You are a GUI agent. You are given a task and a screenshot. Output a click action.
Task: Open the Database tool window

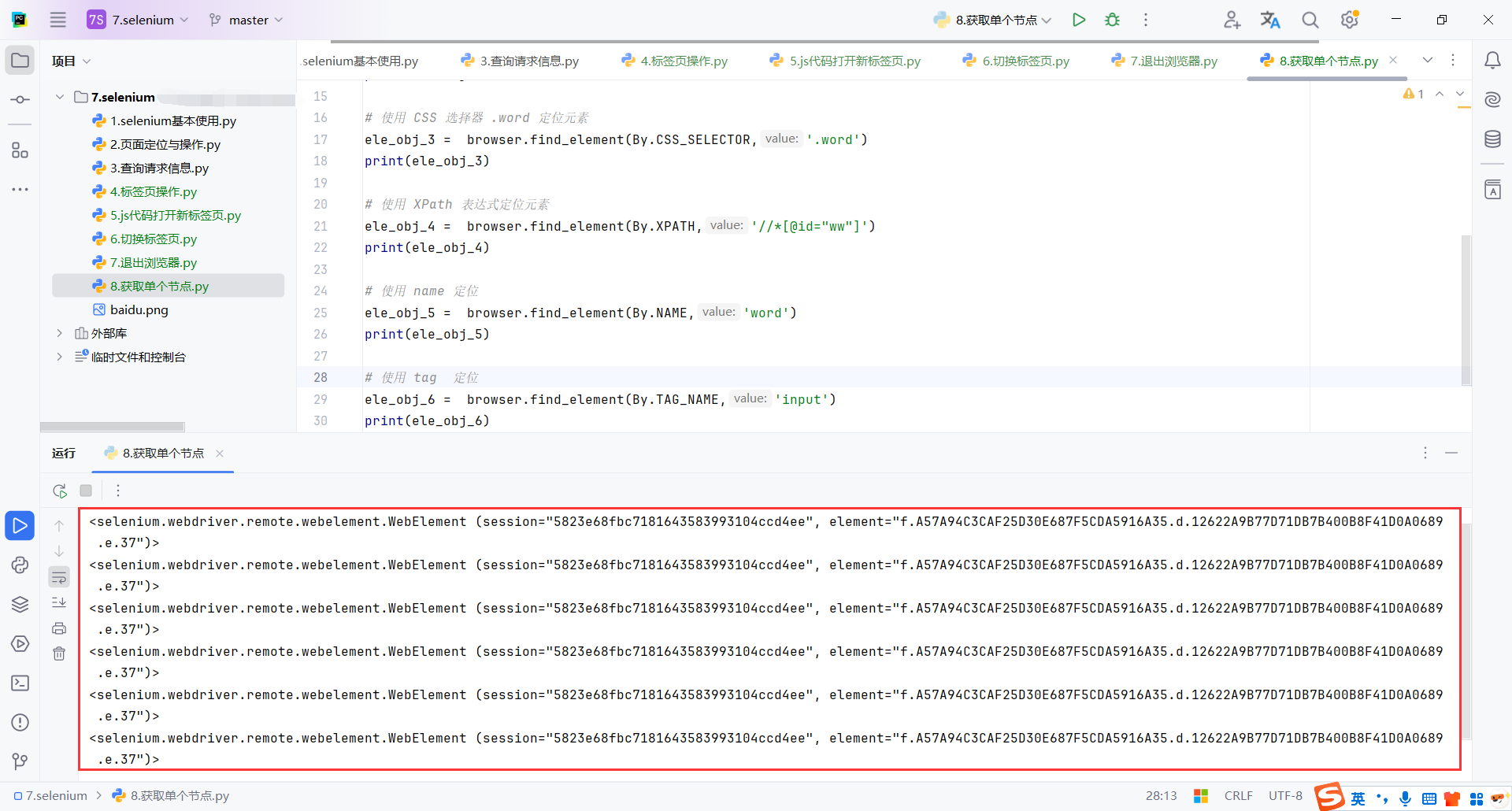click(x=1492, y=139)
